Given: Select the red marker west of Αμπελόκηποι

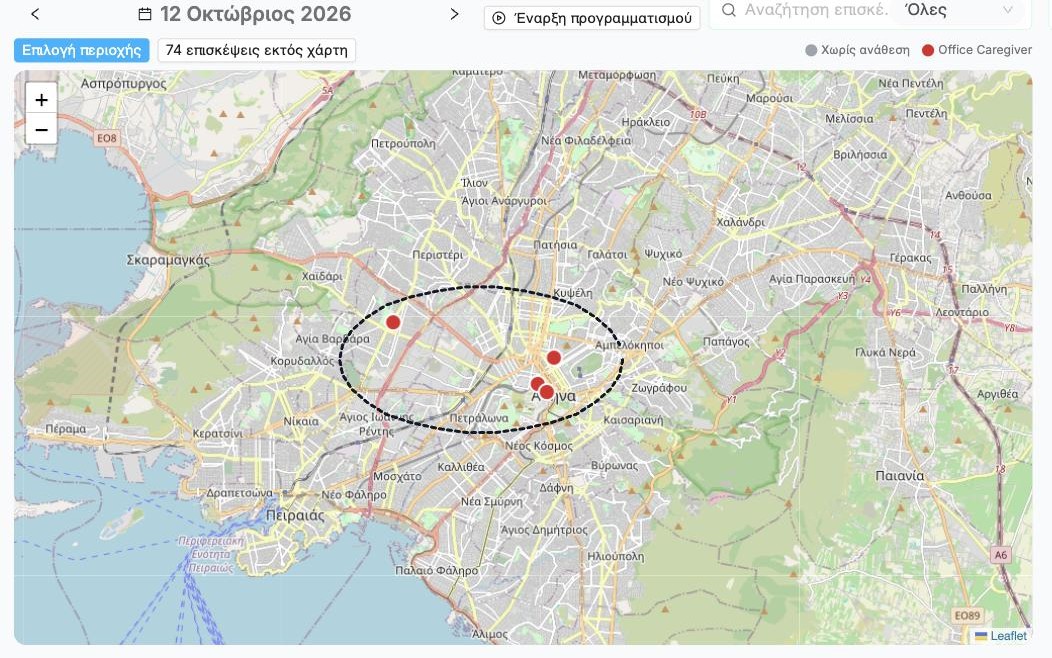Looking at the screenshot, I should click(554, 358).
